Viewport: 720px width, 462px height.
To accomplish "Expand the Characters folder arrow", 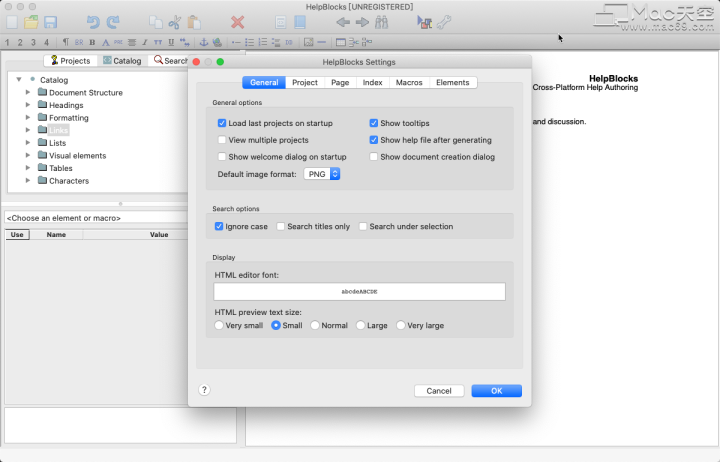I will pyautogui.click(x=28, y=180).
